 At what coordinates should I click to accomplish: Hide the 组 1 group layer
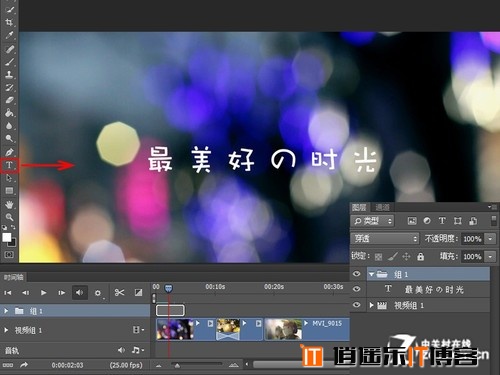[357, 274]
